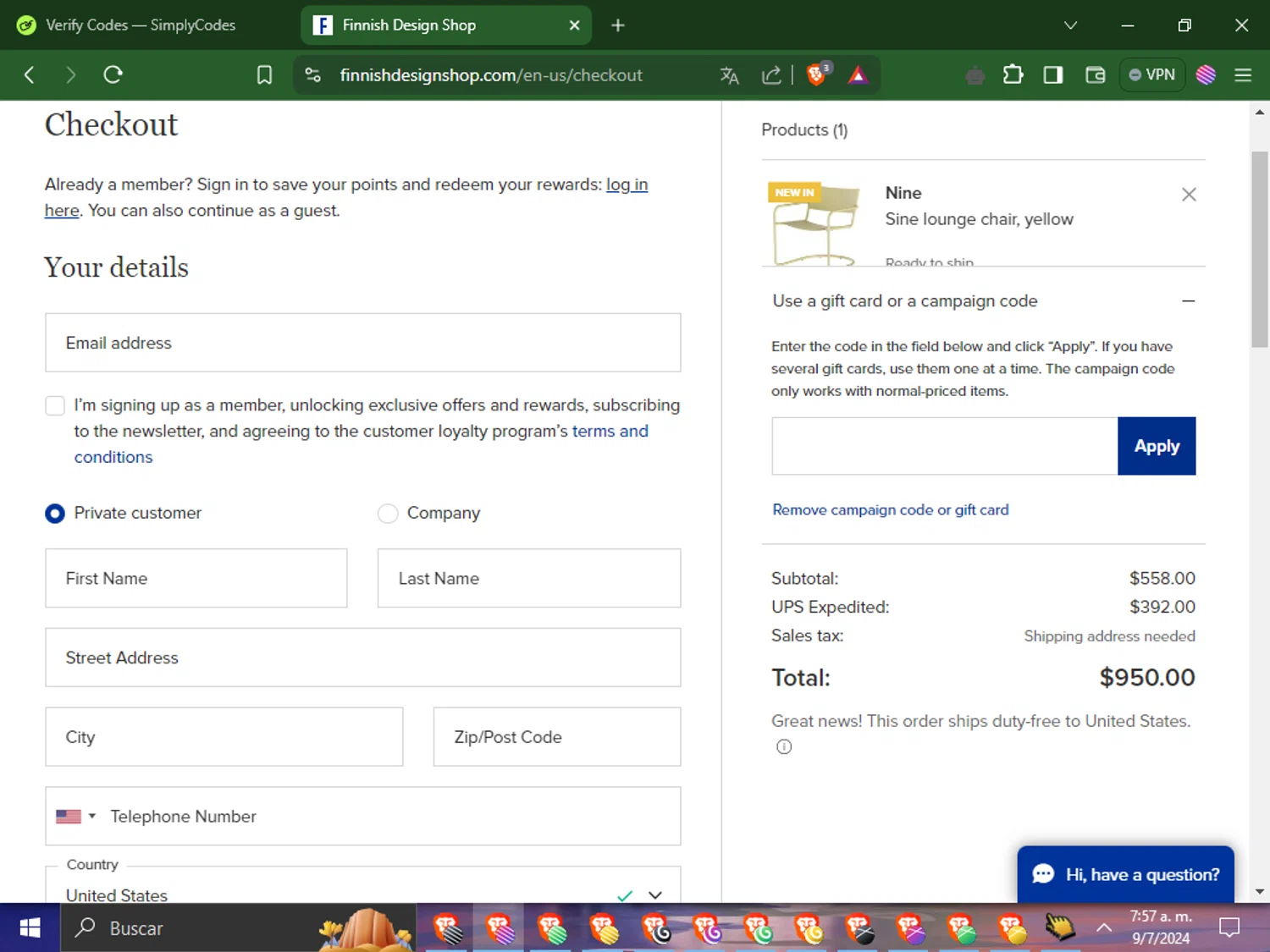This screenshot has height=952, width=1270.
Task: Select Company radio button
Action: point(388,514)
